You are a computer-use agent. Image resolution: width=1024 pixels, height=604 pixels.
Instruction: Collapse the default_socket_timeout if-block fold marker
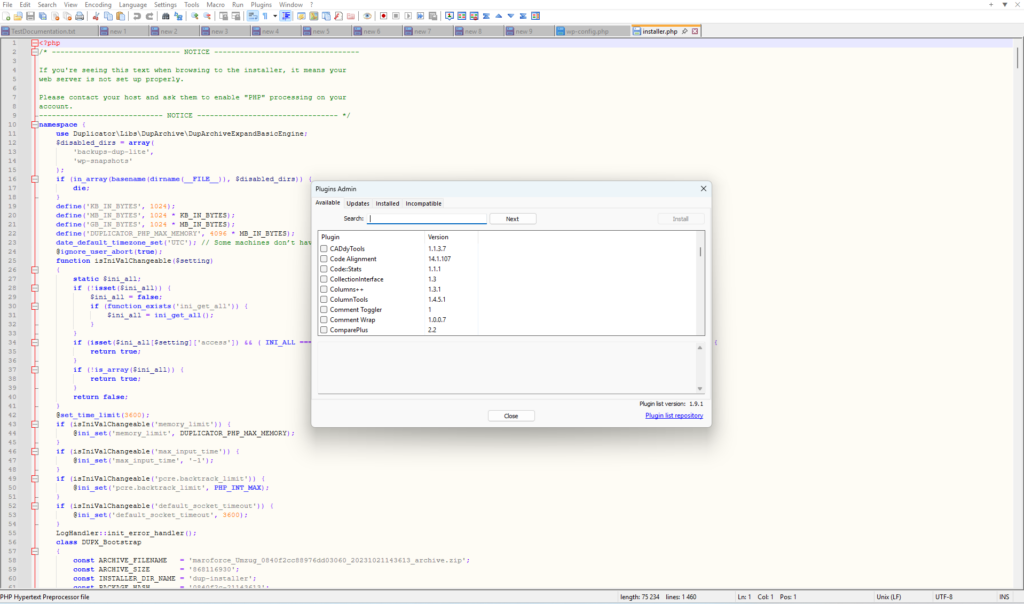click(35, 506)
